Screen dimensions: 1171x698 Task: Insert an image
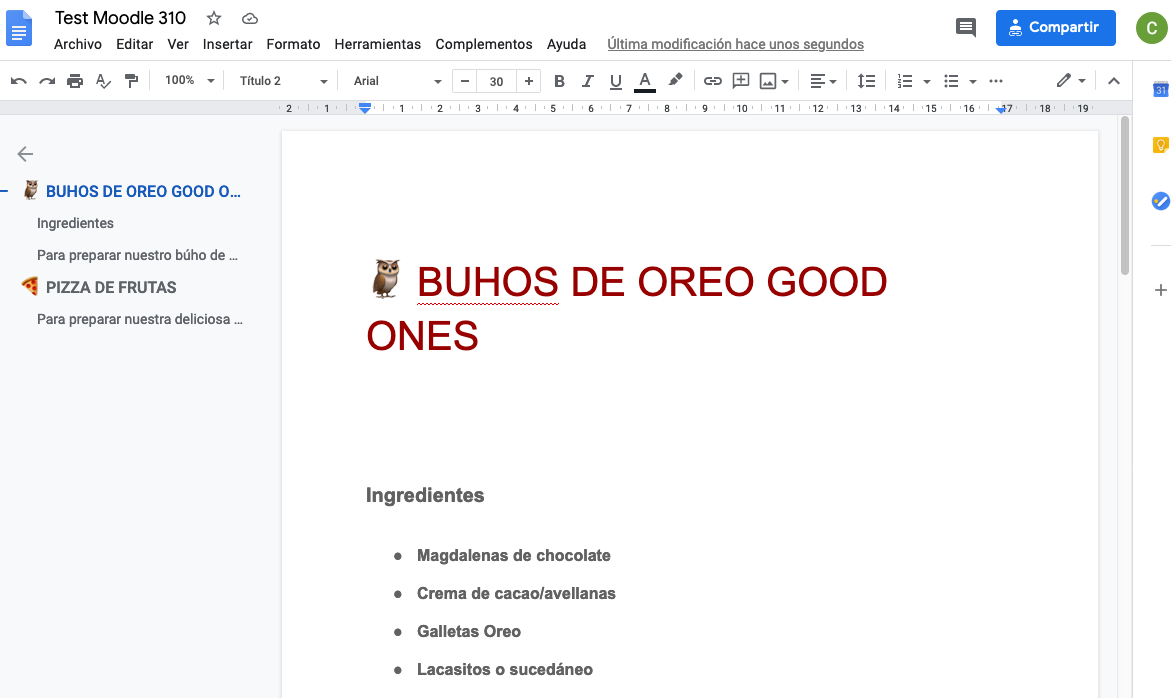[x=768, y=81]
